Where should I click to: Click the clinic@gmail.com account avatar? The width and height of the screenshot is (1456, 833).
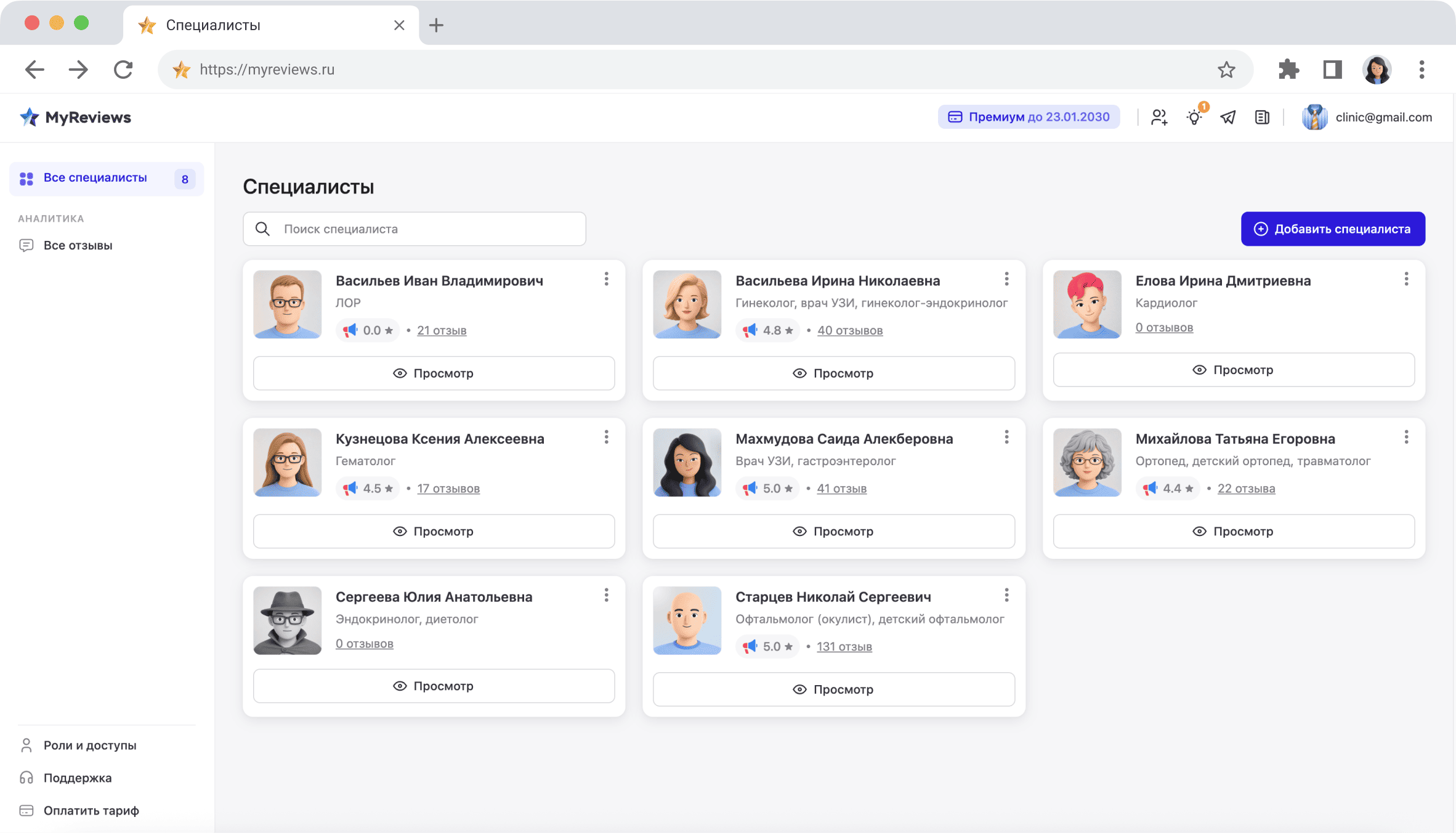tap(1314, 117)
